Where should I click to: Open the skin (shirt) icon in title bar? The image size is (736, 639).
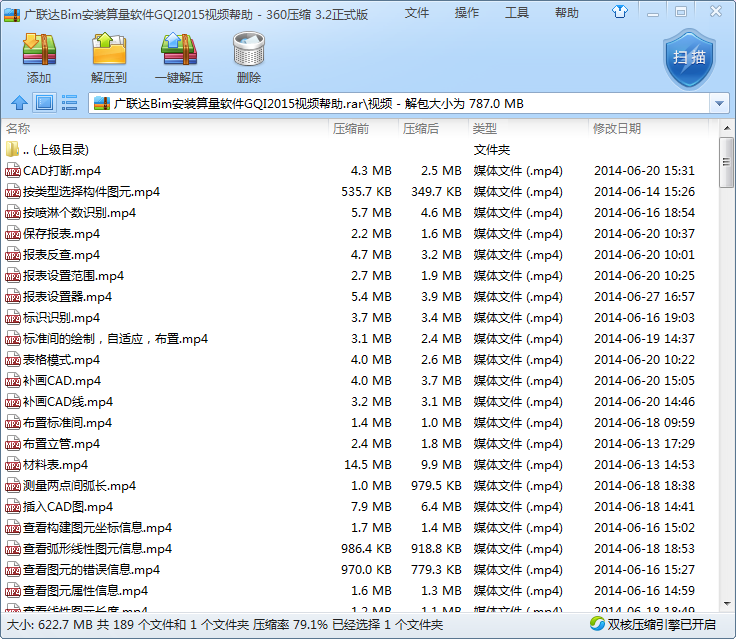pyautogui.click(x=620, y=12)
